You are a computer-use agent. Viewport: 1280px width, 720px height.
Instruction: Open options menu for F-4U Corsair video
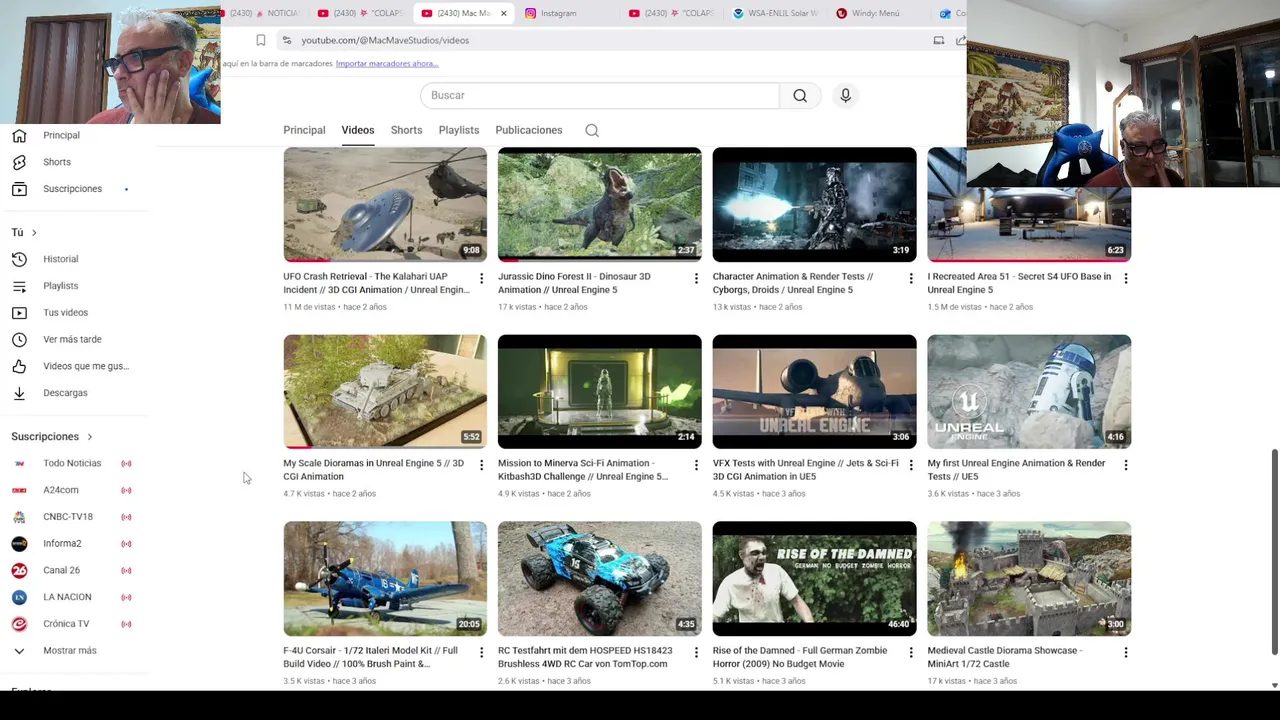(x=481, y=652)
